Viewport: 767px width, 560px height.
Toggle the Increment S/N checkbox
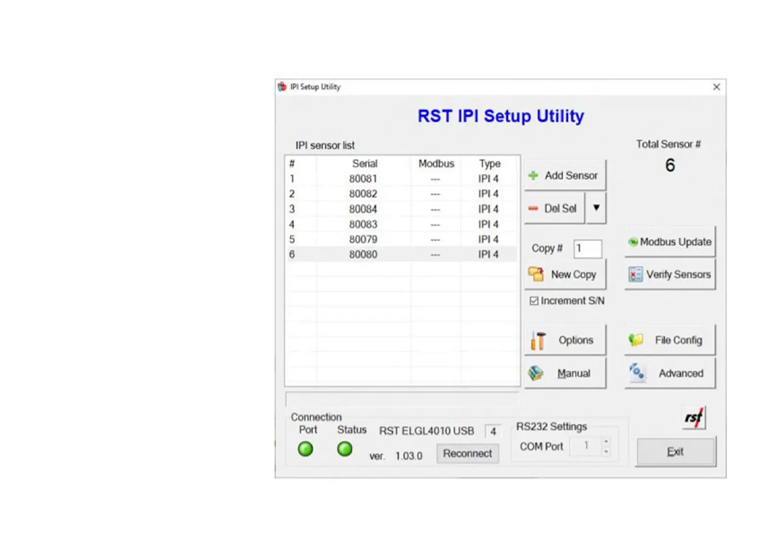pos(534,301)
